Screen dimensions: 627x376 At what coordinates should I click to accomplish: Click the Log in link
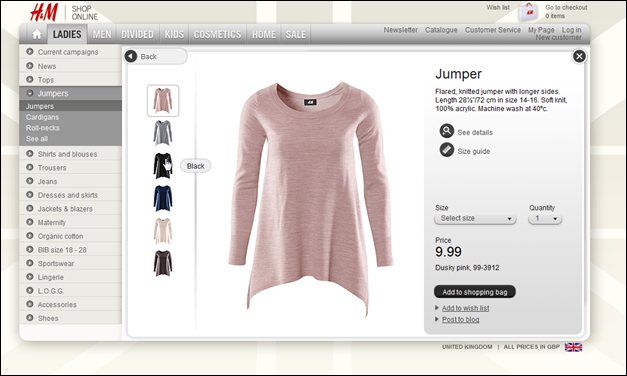tap(571, 30)
